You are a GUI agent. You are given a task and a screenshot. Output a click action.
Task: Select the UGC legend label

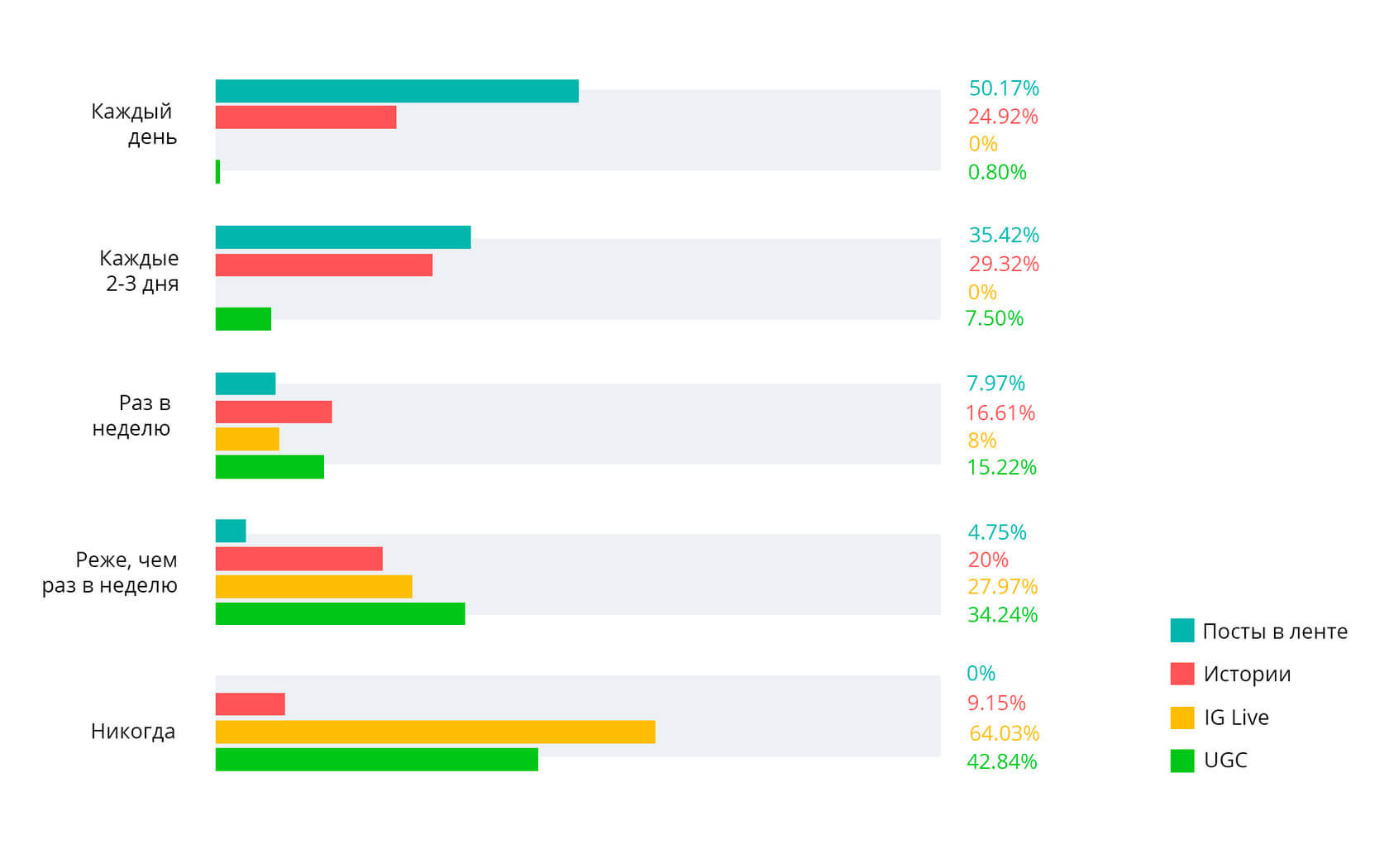tap(1225, 761)
